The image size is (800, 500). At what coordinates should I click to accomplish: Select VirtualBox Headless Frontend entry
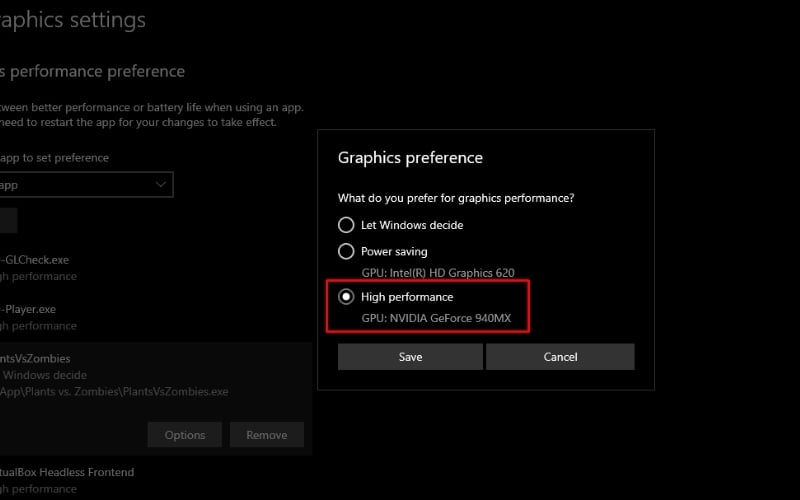(x=67, y=472)
